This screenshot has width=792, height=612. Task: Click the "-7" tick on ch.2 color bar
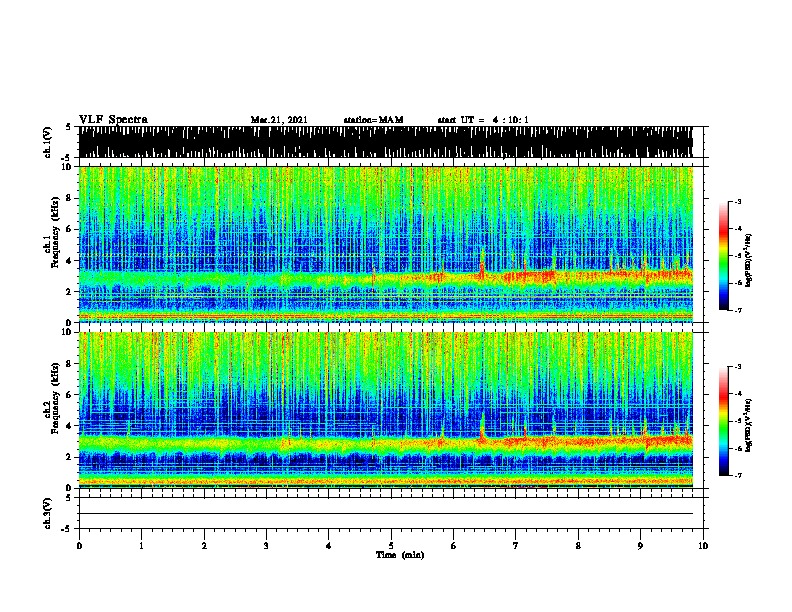coord(738,475)
